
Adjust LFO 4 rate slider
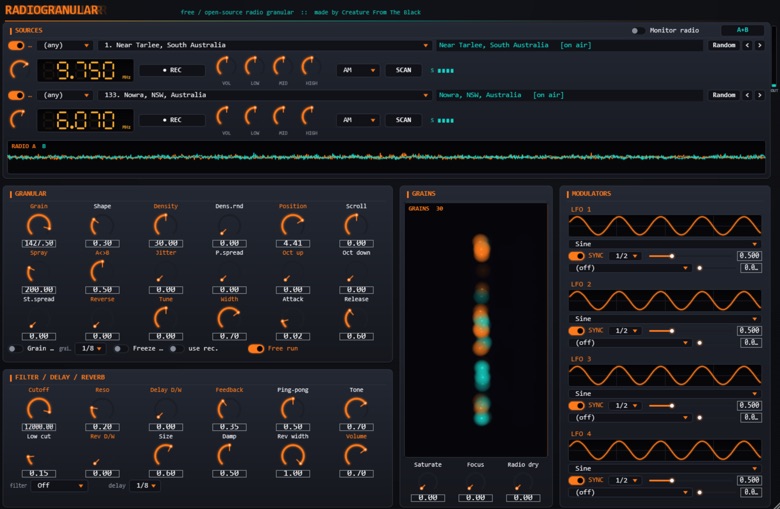pyautogui.click(x=690, y=481)
